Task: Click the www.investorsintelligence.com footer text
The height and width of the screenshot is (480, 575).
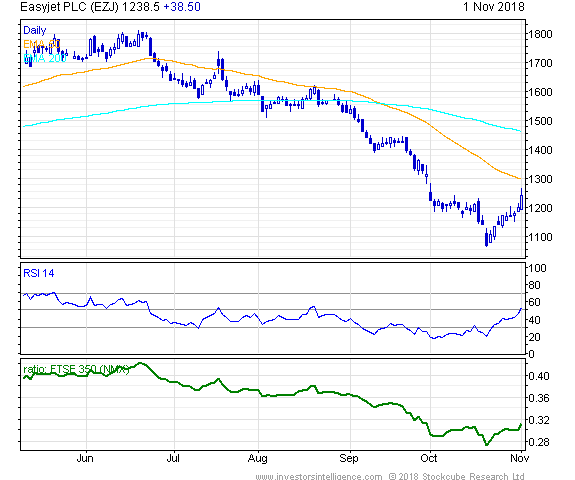Action: 319,476
